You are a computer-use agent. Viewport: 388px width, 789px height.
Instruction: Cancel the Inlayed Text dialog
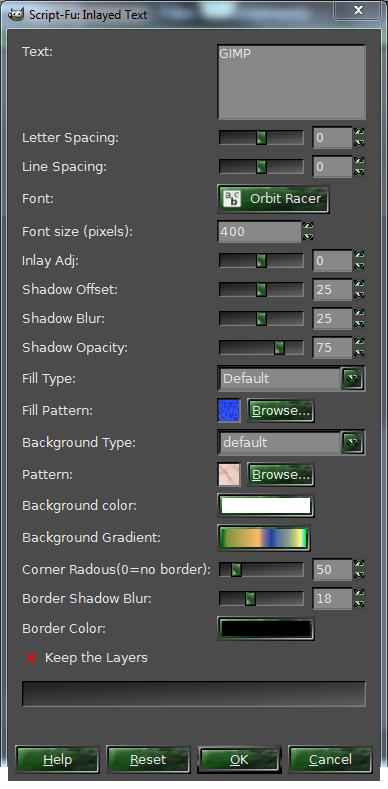point(330,759)
